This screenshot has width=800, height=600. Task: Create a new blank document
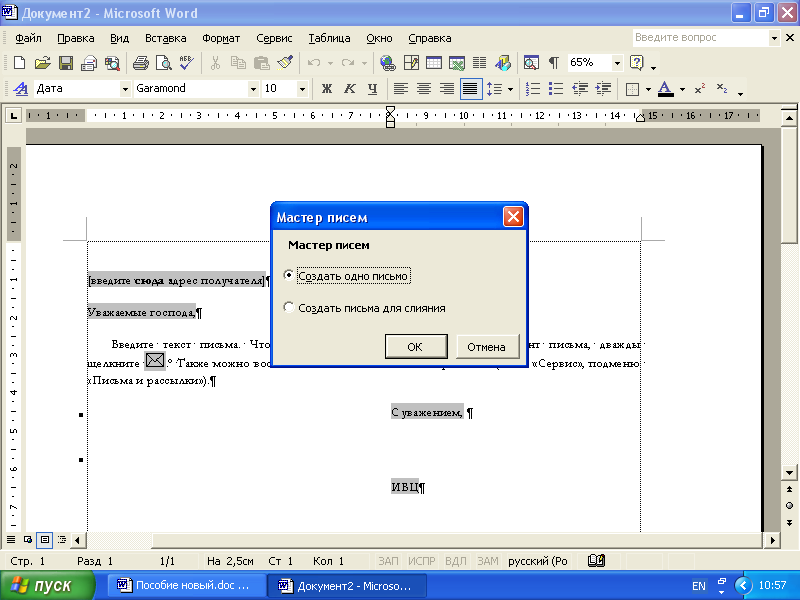click(x=19, y=63)
